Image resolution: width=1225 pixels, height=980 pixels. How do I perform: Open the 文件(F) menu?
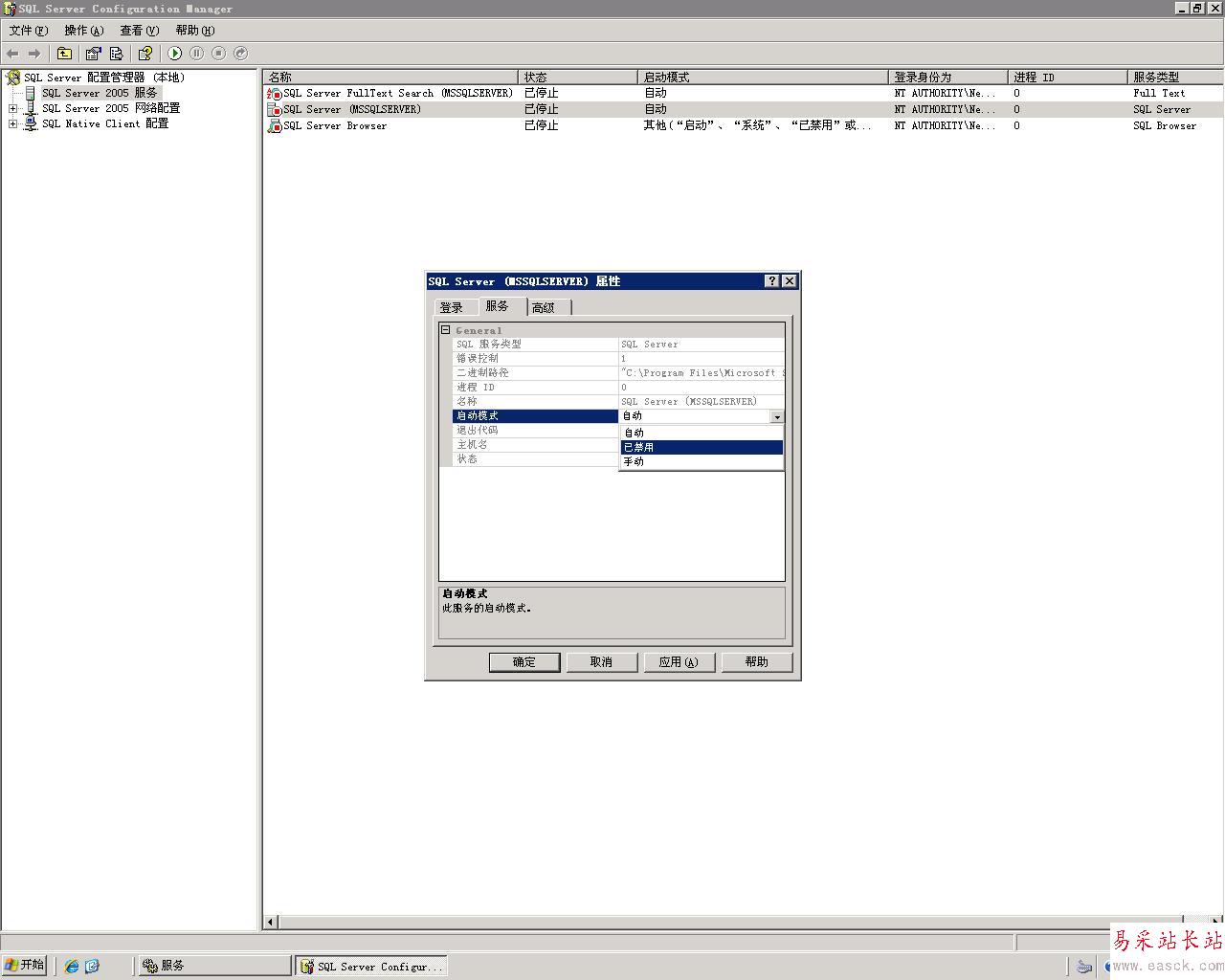point(28,31)
